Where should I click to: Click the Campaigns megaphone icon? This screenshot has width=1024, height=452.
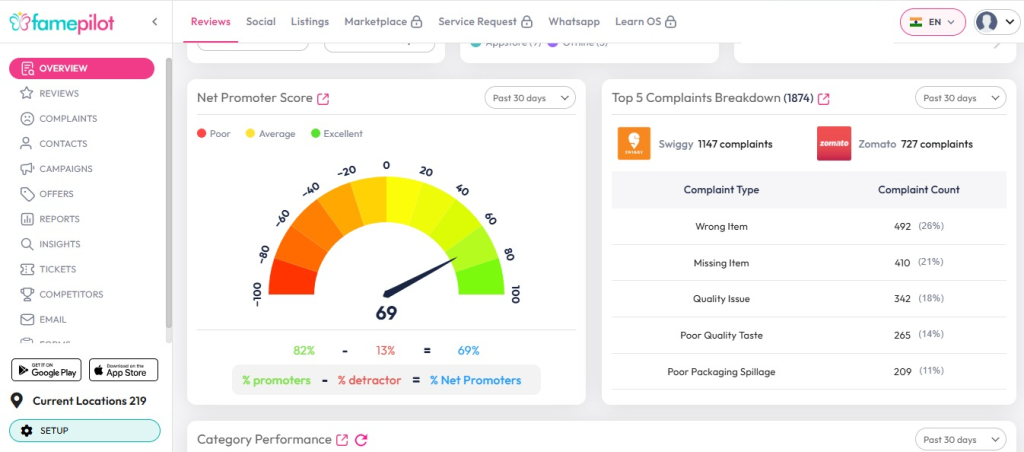pos(27,169)
